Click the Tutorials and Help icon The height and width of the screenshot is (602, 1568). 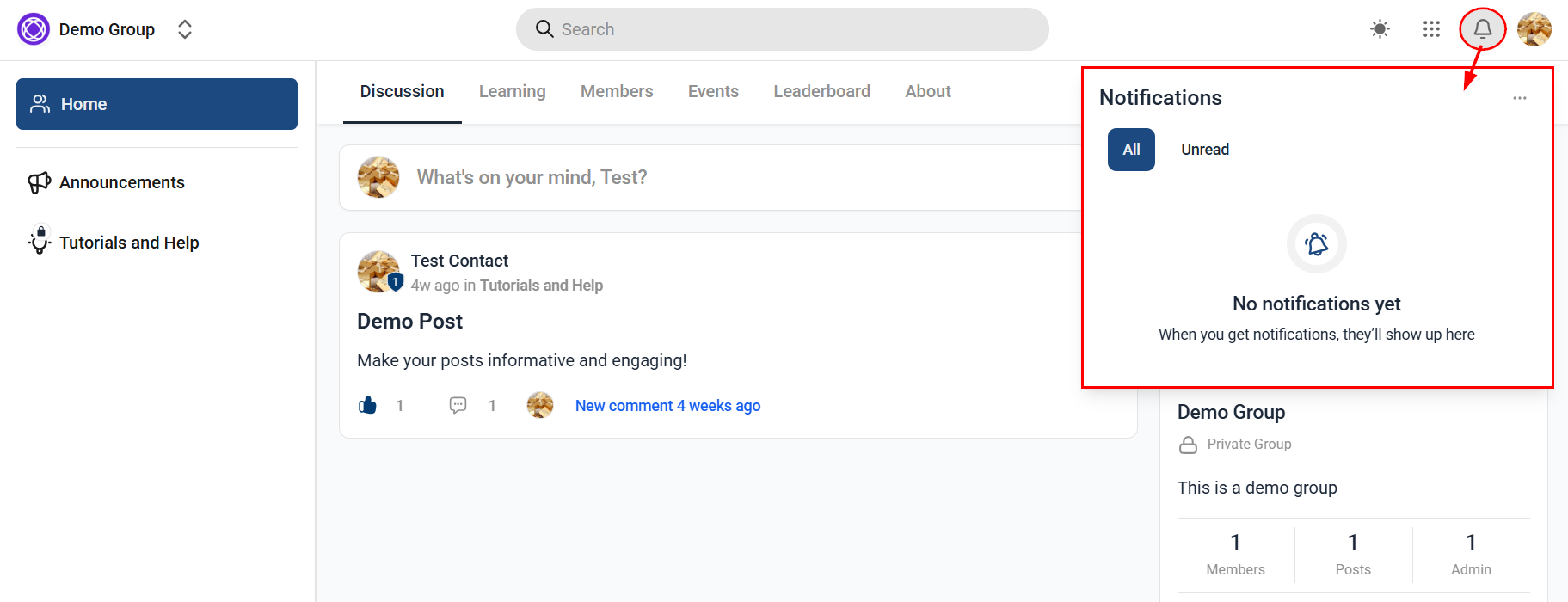(40, 240)
